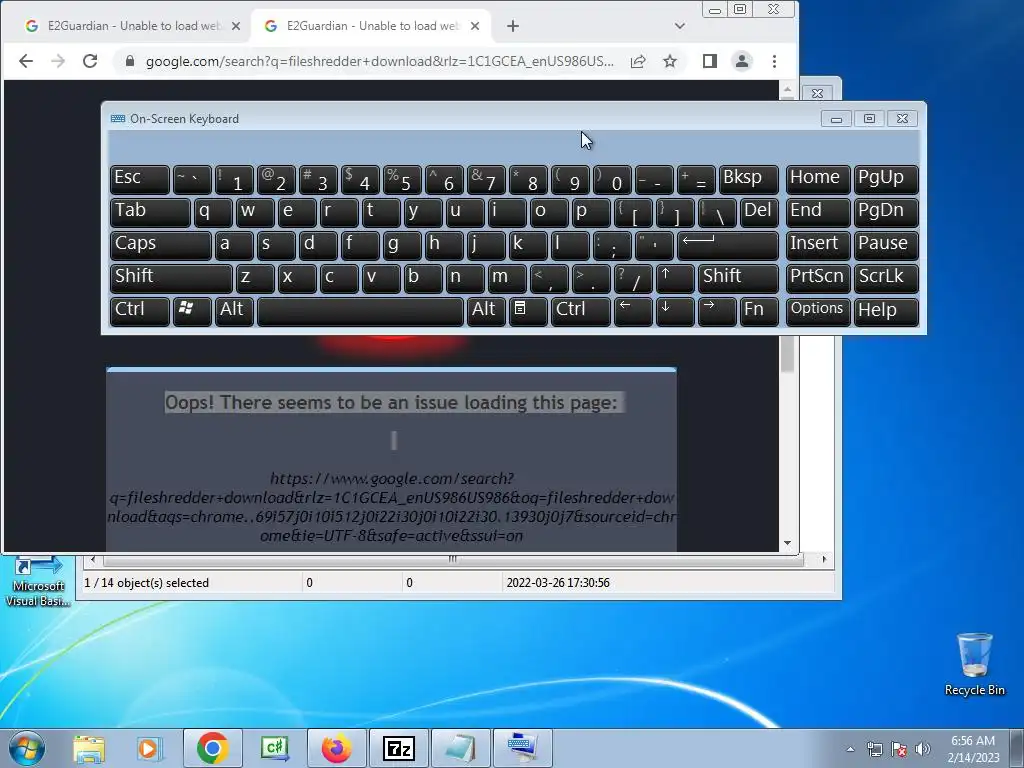Close the first E2Guardian tab
This screenshot has width=1024, height=768.
click(x=236, y=26)
